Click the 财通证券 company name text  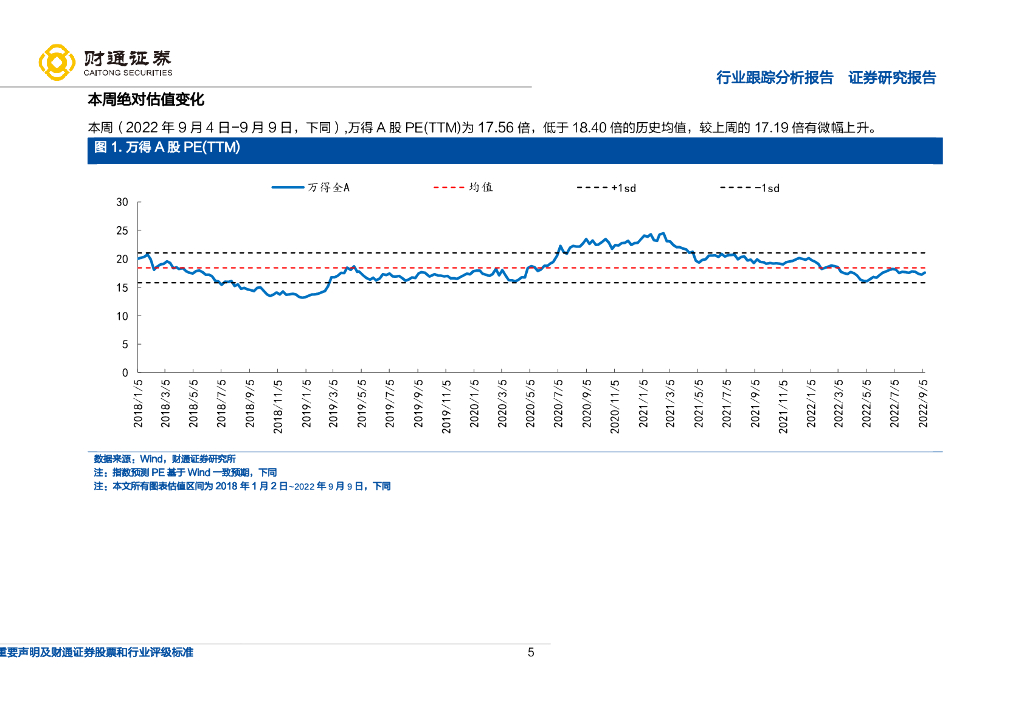(x=127, y=58)
